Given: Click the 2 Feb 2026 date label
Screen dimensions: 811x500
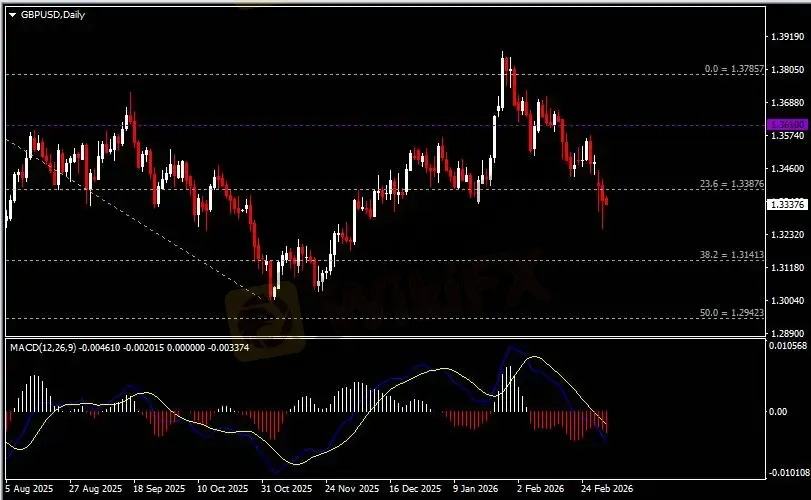Looking at the screenshot, I should pos(540,489).
